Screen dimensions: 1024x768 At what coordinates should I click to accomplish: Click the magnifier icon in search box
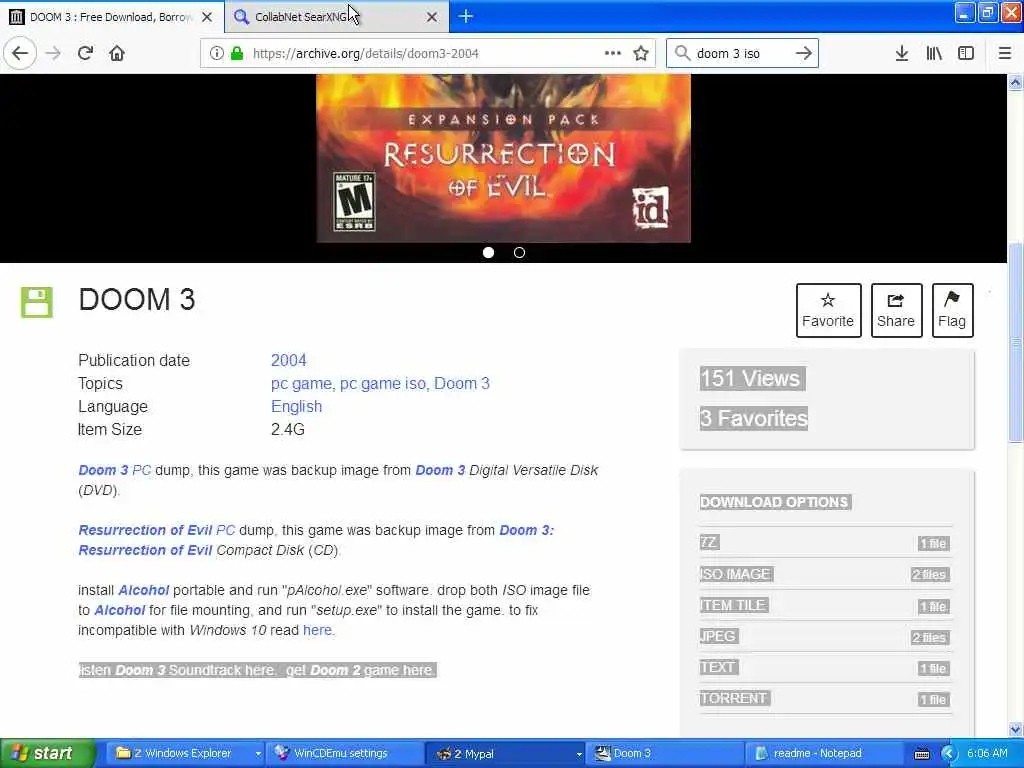coord(682,54)
